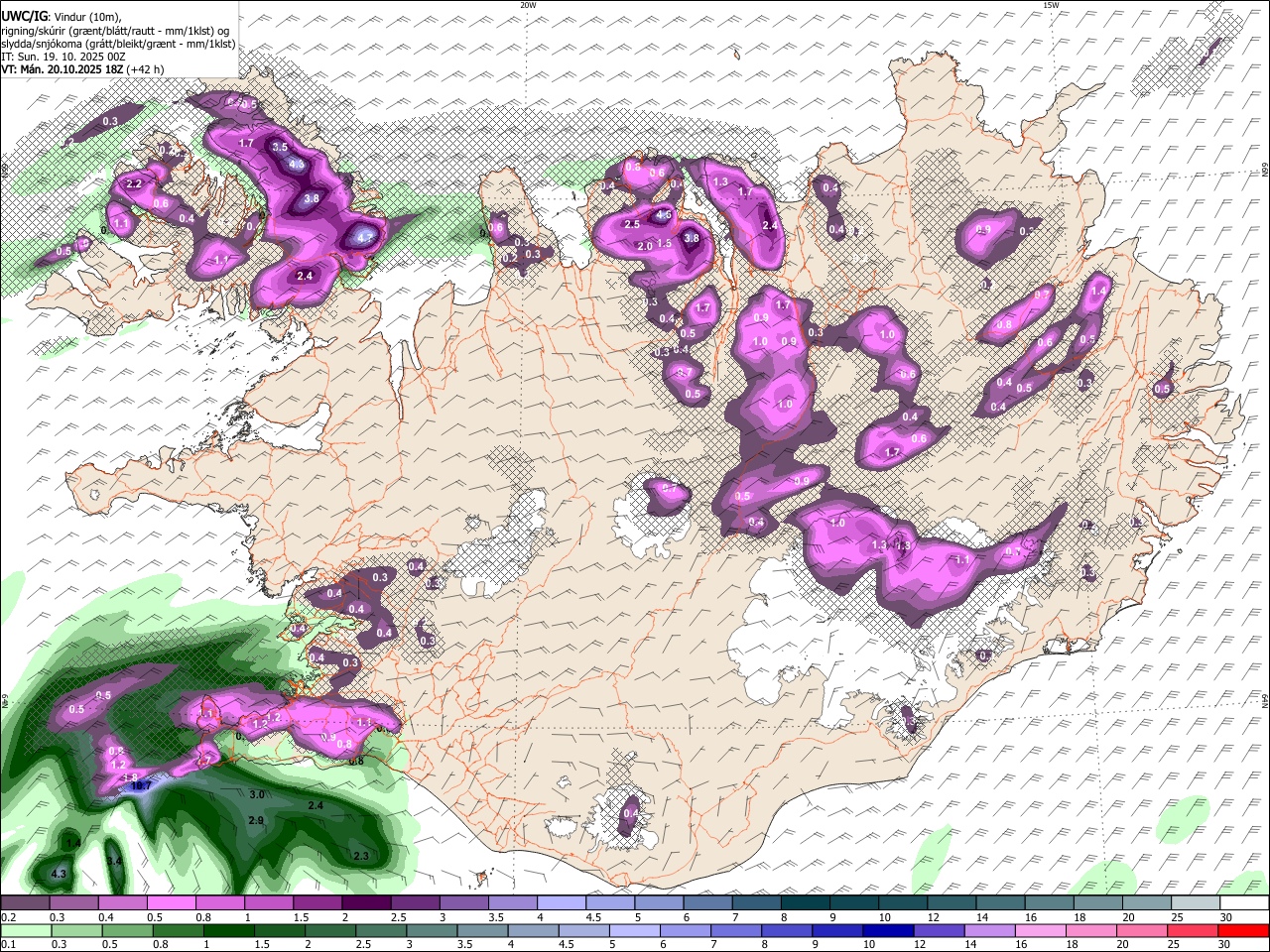
Task: Pick snow legend swatch between 14 and 16
Action: click(1001, 903)
